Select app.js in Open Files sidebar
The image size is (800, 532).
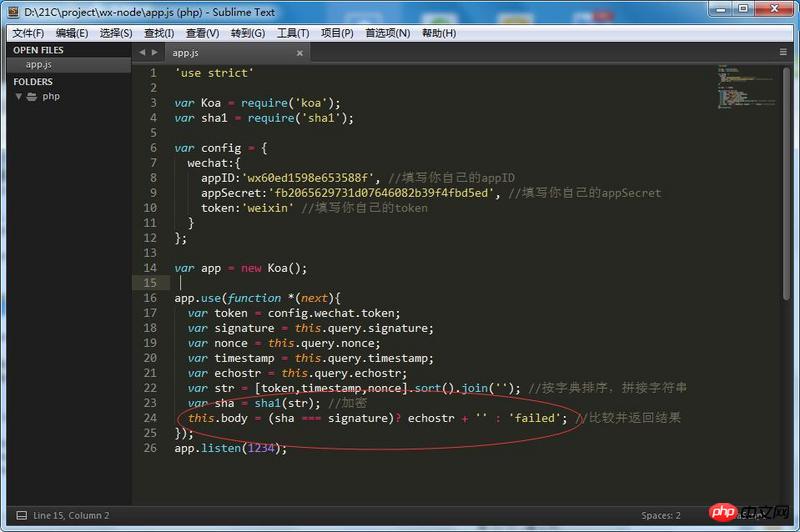point(69,65)
